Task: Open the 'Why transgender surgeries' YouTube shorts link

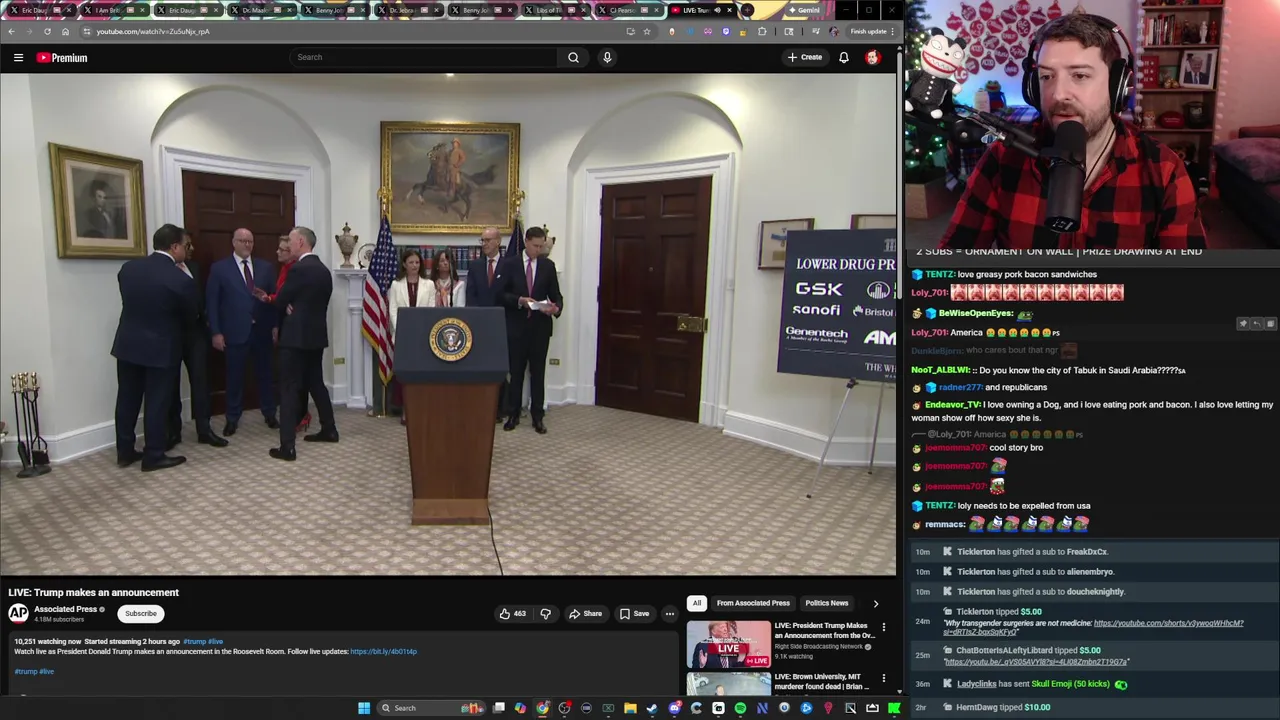Action: pyautogui.click(x=1093, y=627)
